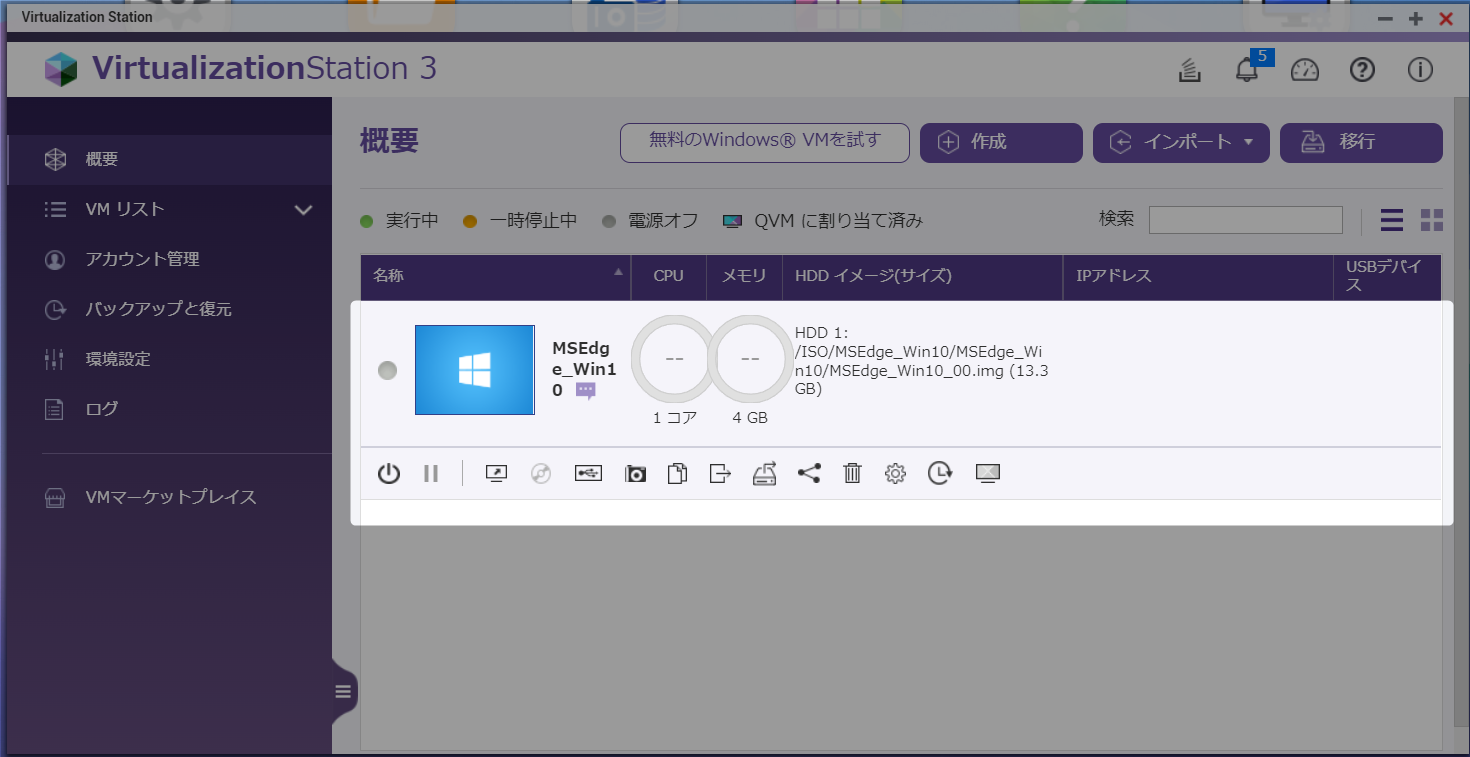Click into the 検索 search field
The width and height of the screenshot is (1470, 757).
pos(1245,220)
